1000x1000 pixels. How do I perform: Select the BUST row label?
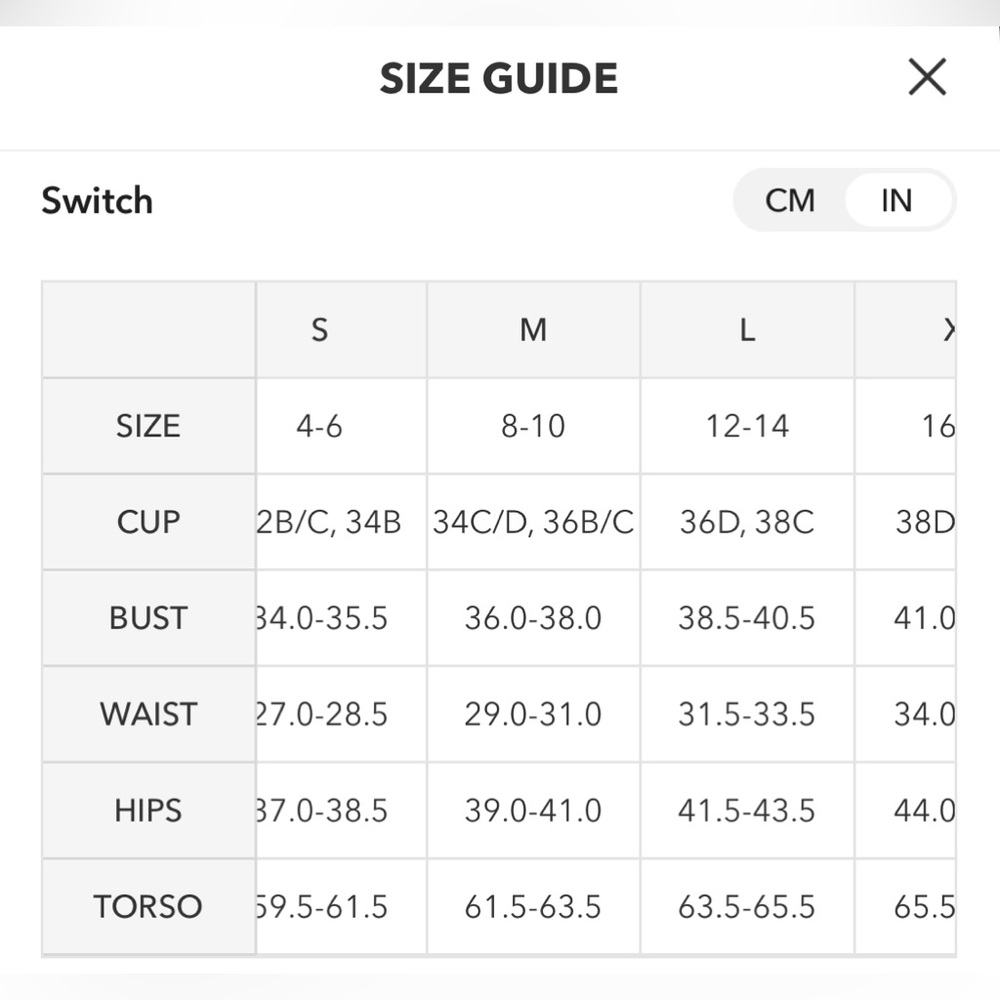point(149,618)
